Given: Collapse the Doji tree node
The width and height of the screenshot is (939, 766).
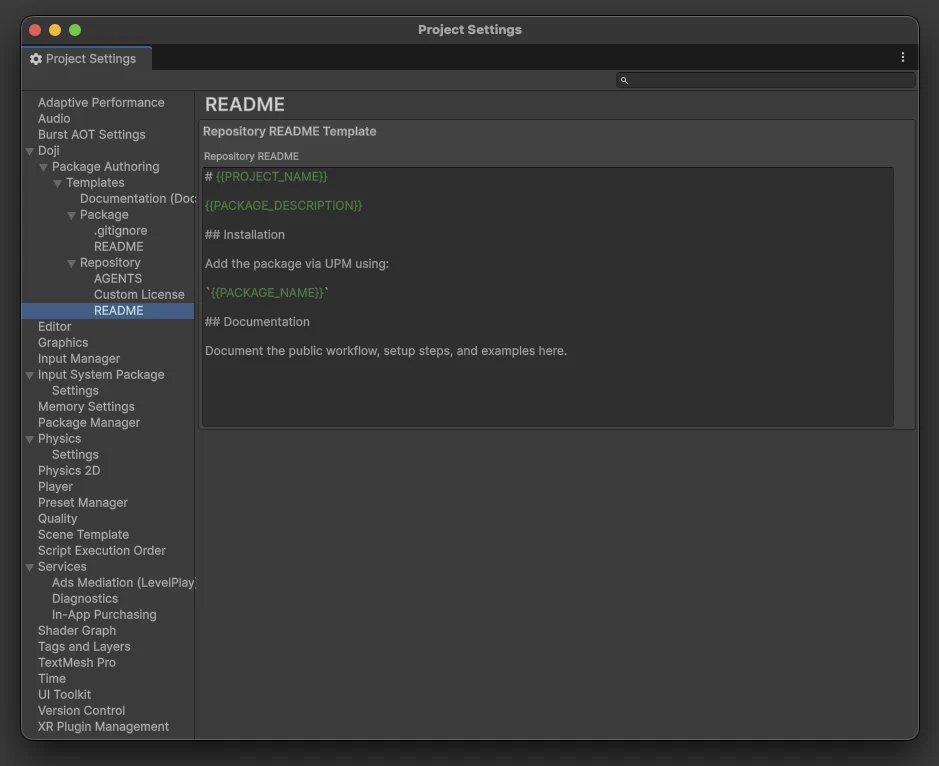Looking at the screenshot, I should coord(29,152).
